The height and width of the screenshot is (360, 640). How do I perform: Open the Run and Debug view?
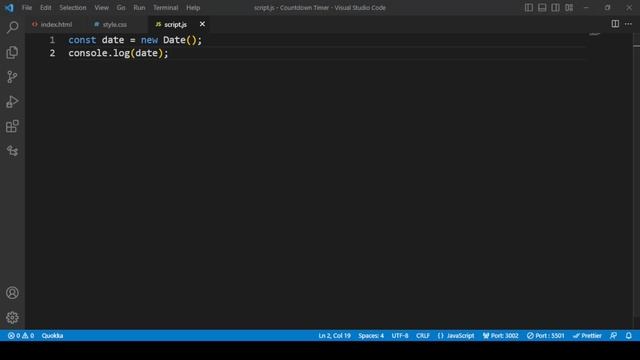click(12, 102)
